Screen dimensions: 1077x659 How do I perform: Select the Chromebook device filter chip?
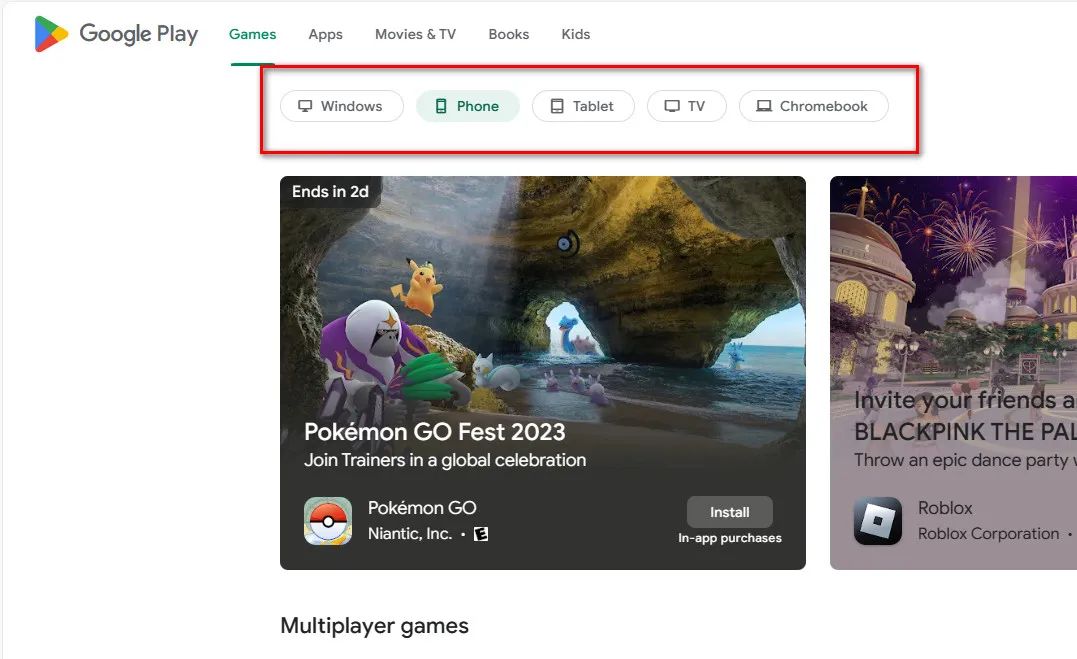[813, 106]
